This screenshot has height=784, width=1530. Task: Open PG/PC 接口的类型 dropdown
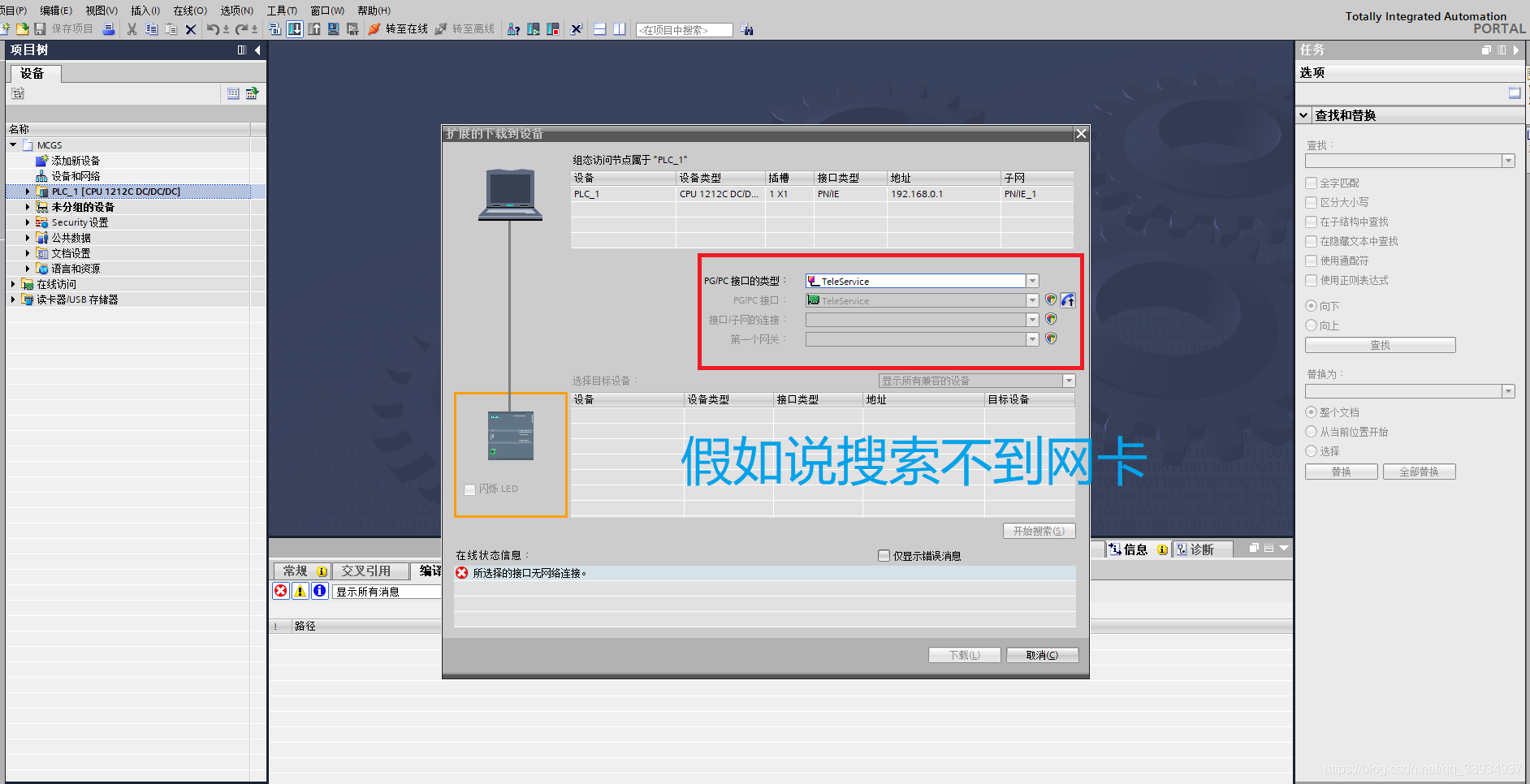1033,281
